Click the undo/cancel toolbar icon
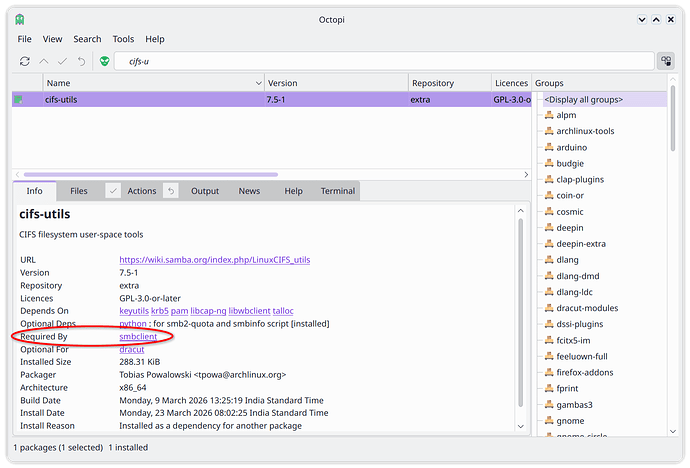The width and height of the screenshot is (690, 468). point(81,61)
